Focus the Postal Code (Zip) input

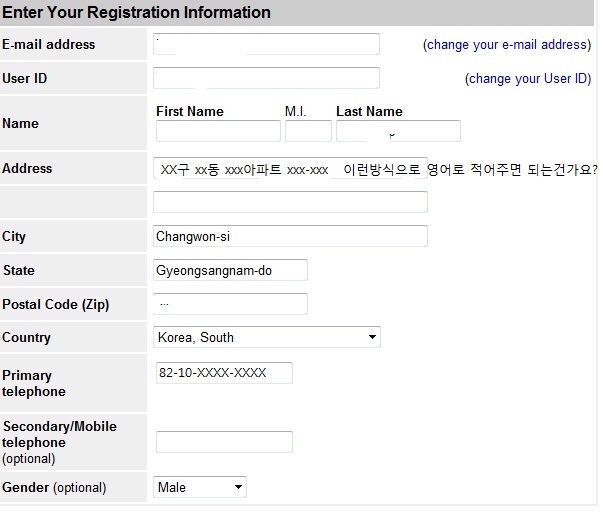click(230, 303)
